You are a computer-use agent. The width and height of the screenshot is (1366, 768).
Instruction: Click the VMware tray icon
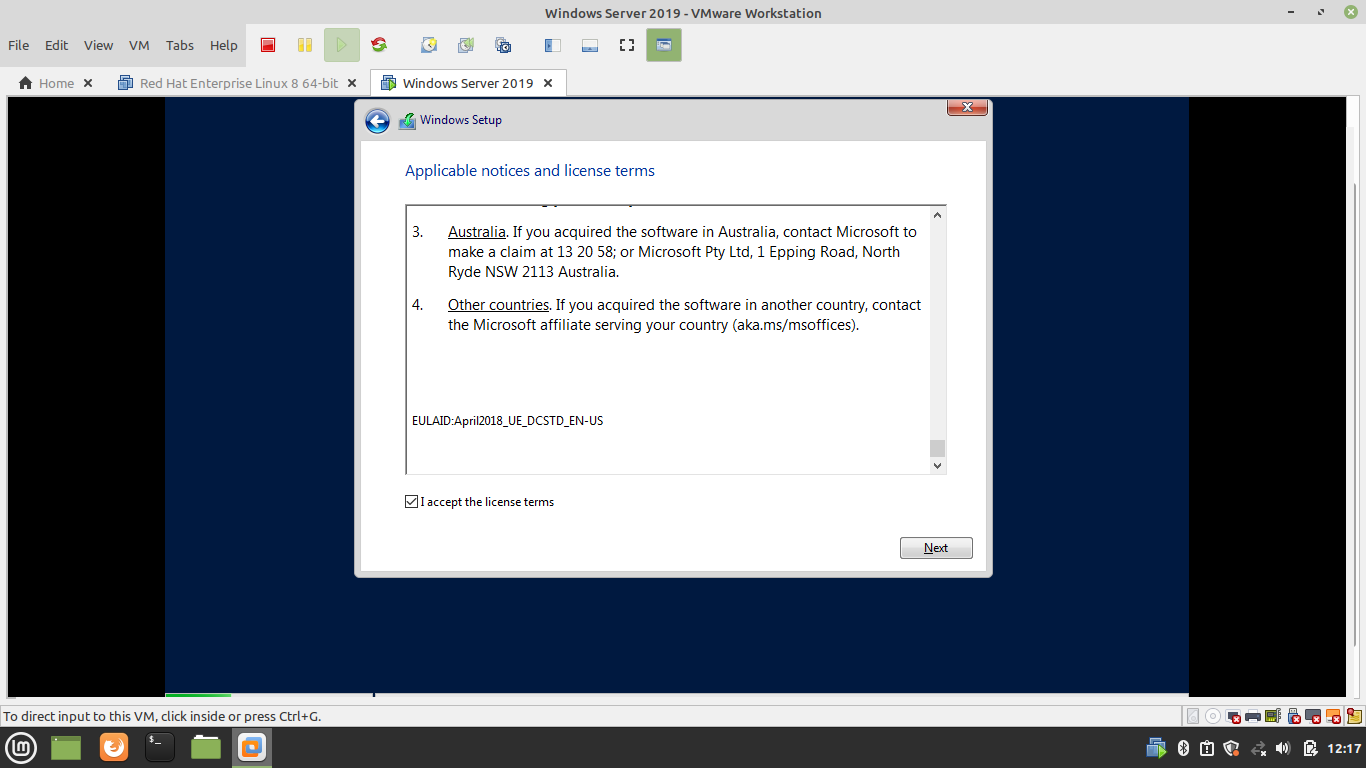(x=1157, y=748)
